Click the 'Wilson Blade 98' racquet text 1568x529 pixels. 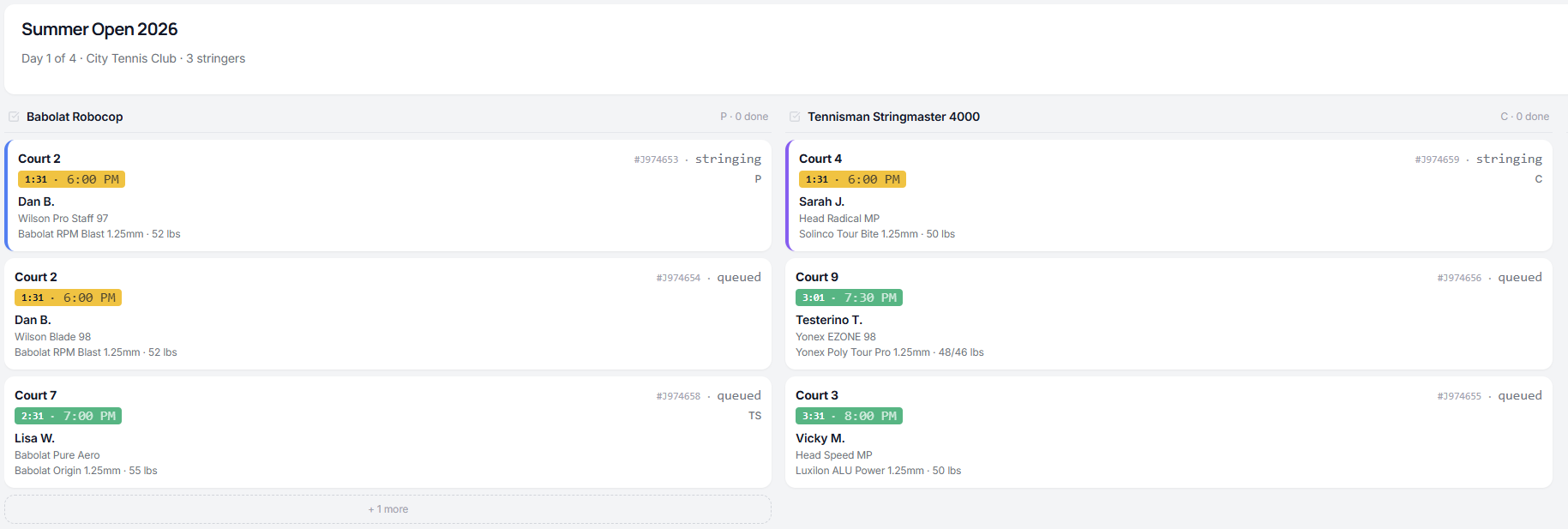click(52, 337)
